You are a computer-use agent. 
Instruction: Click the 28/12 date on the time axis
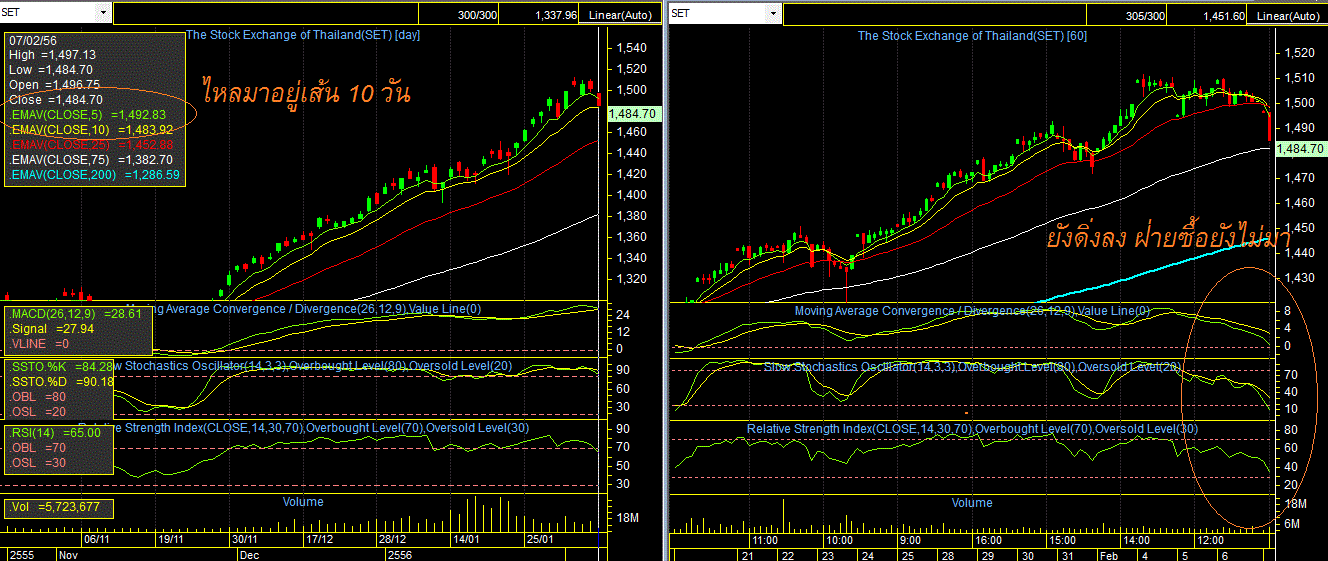coord(393,539)
